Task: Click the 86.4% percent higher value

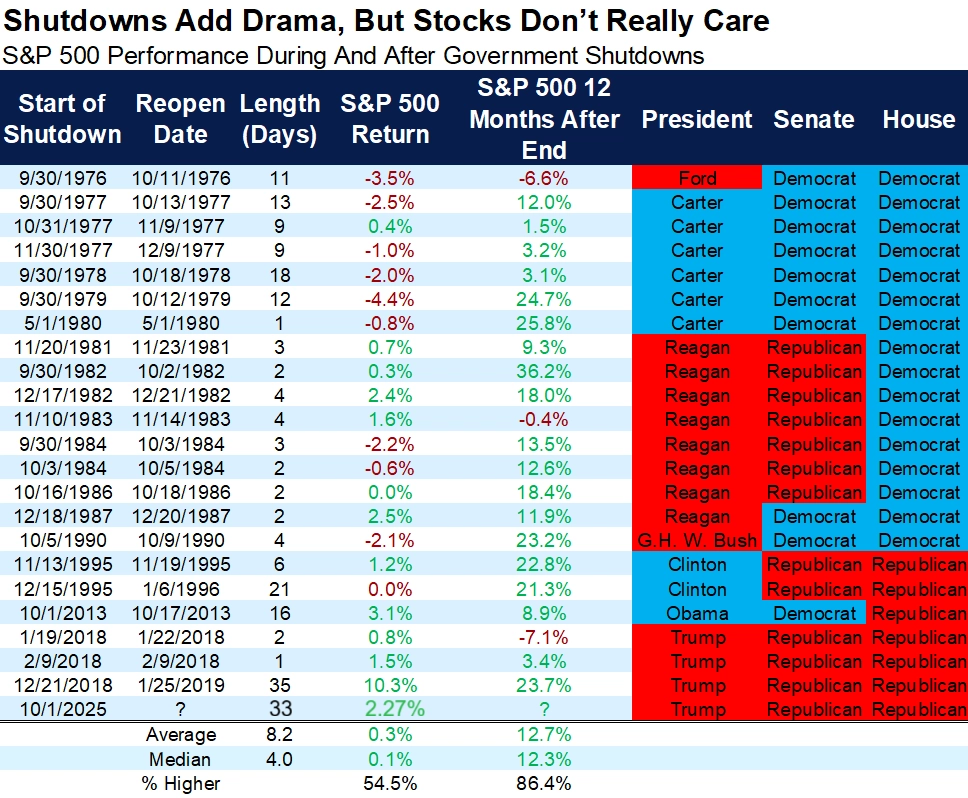Action: (x=546, y=783)
